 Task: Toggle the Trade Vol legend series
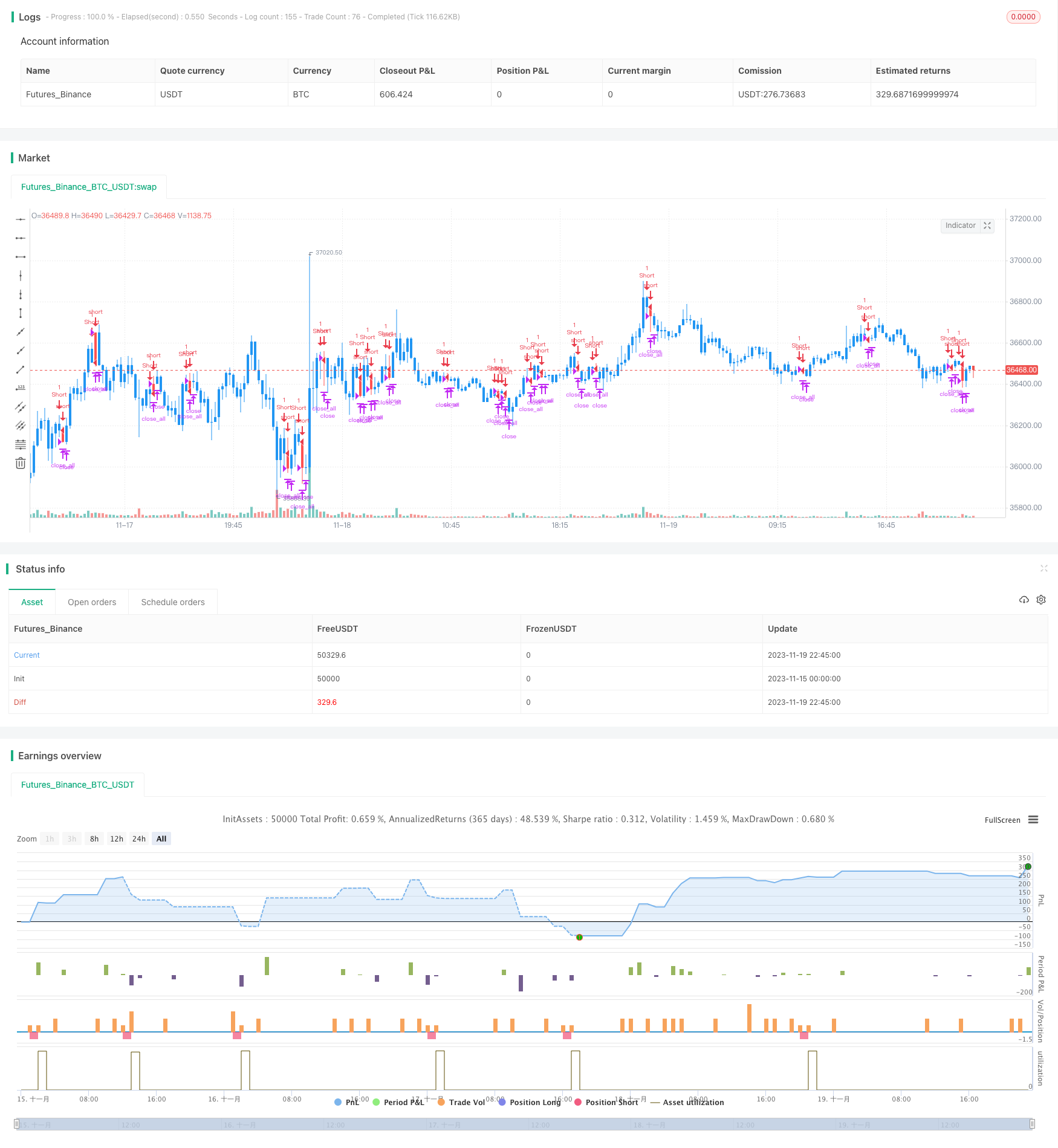point(461,1102)
